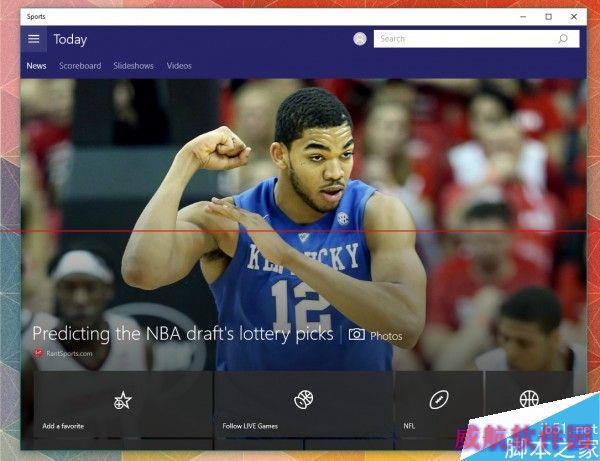Screen dimensions: 600x461
Task: Go to the Videos tab
Action: coord(179,66)
